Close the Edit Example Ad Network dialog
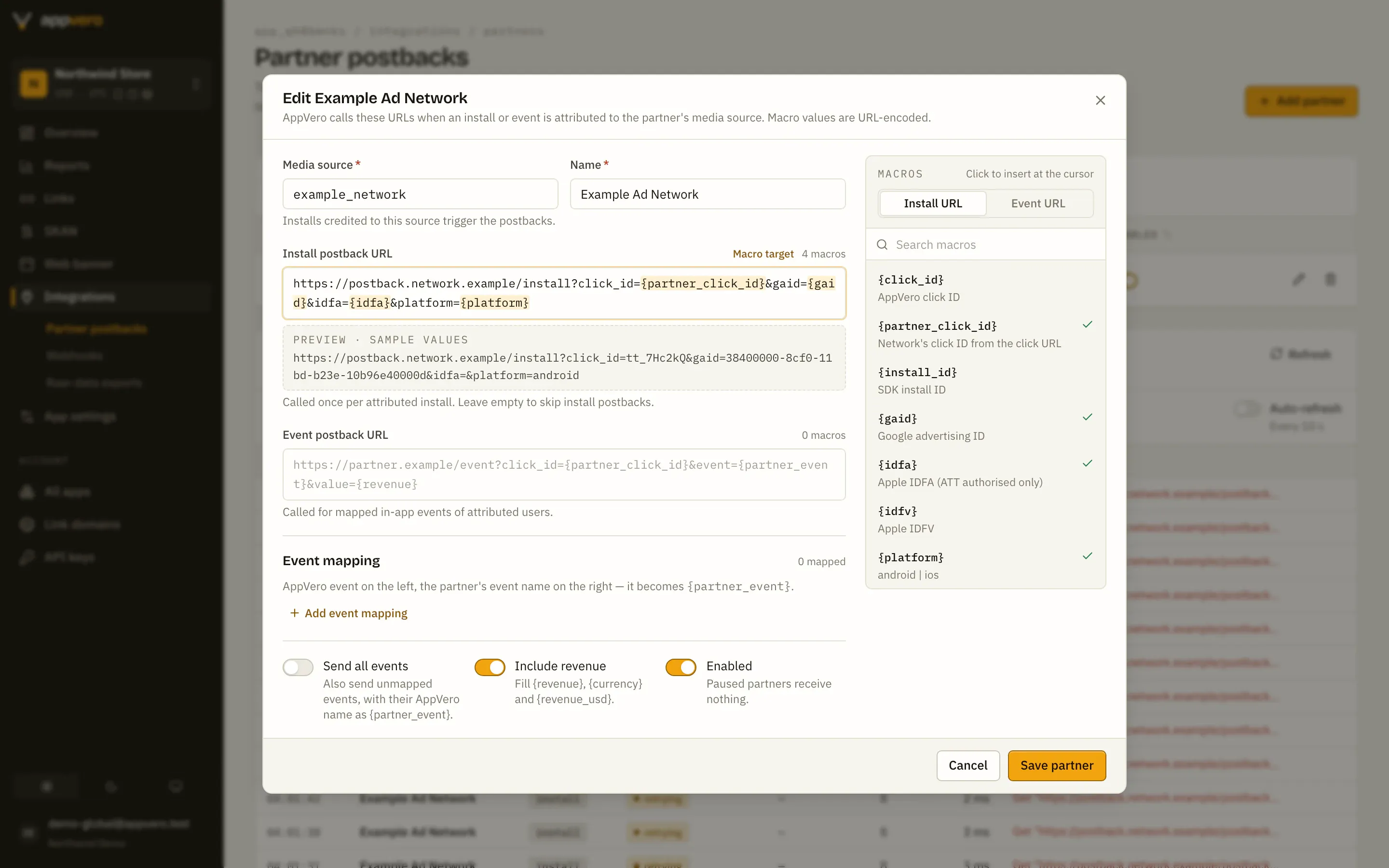 1100,100
